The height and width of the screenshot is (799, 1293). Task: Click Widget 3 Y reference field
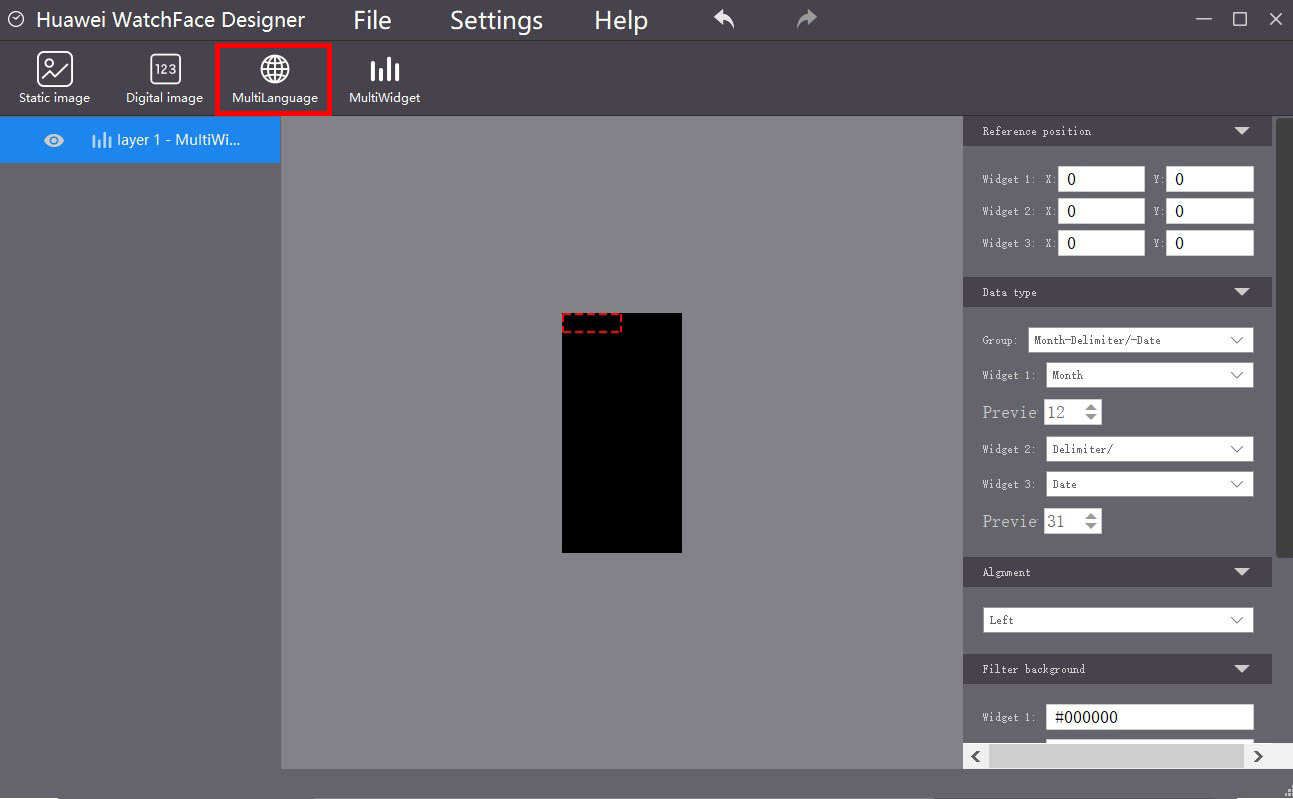pyautogui.click(x=1210, y=243)
